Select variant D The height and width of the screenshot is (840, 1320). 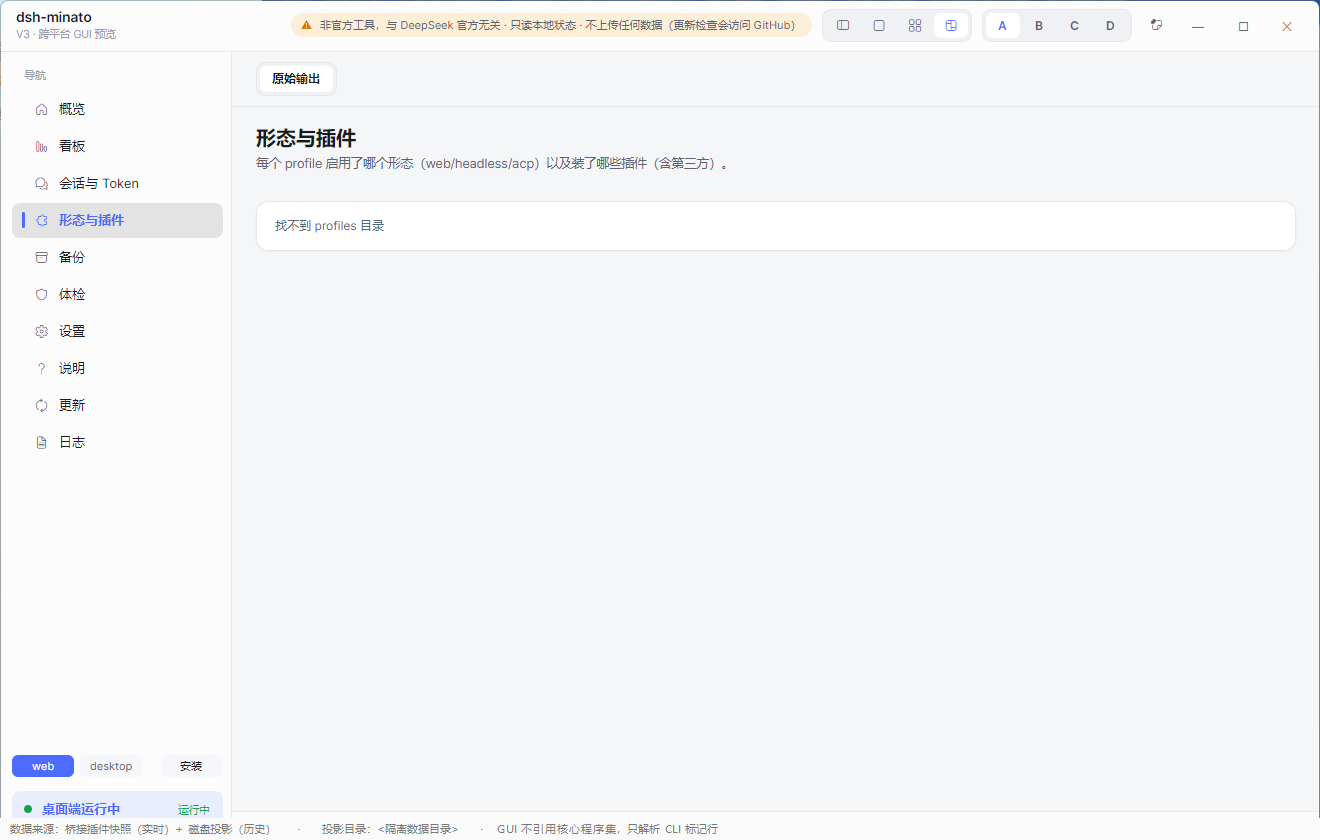click(1110, 26)
